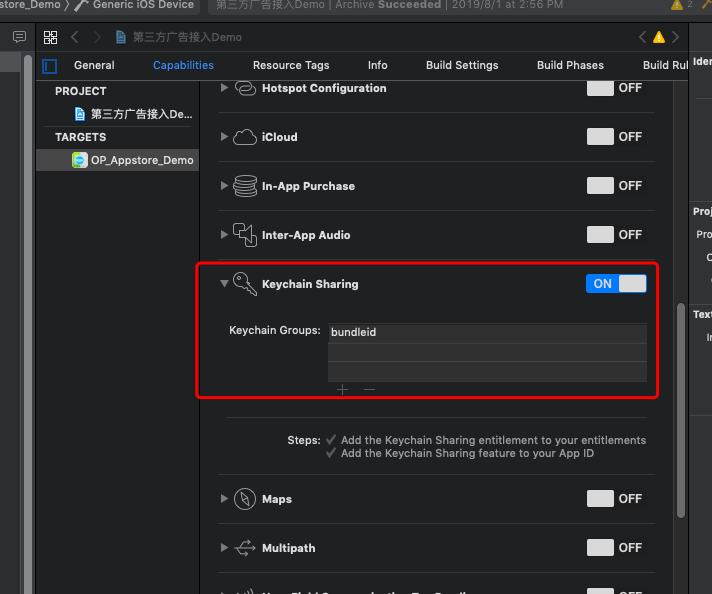Viewport: 712px width, 594px height.
Task: Turn off the Keychain Sharing switch
Action: pyautogui.click(x=616, y=284)
